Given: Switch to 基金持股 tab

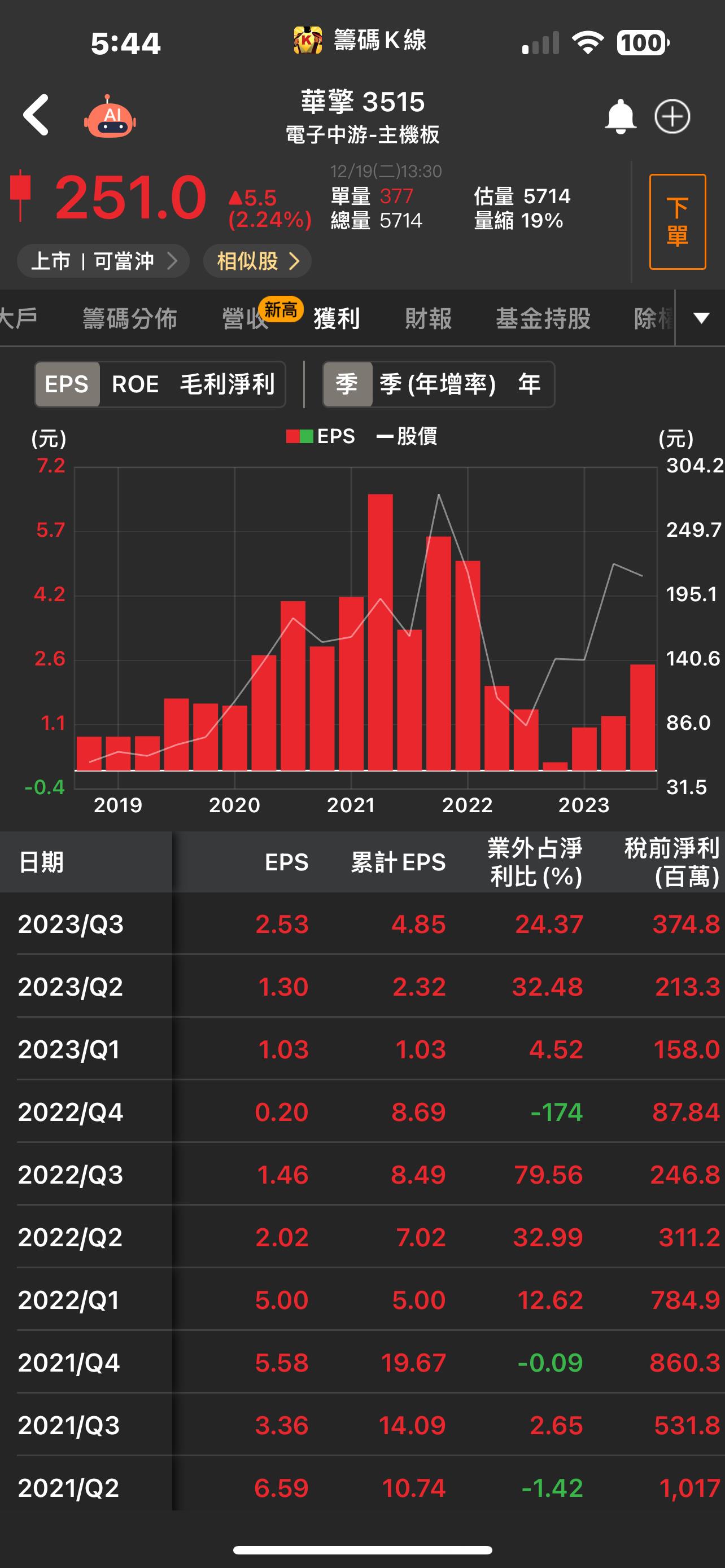Looking at the screenshot, I should pos(543,318).
